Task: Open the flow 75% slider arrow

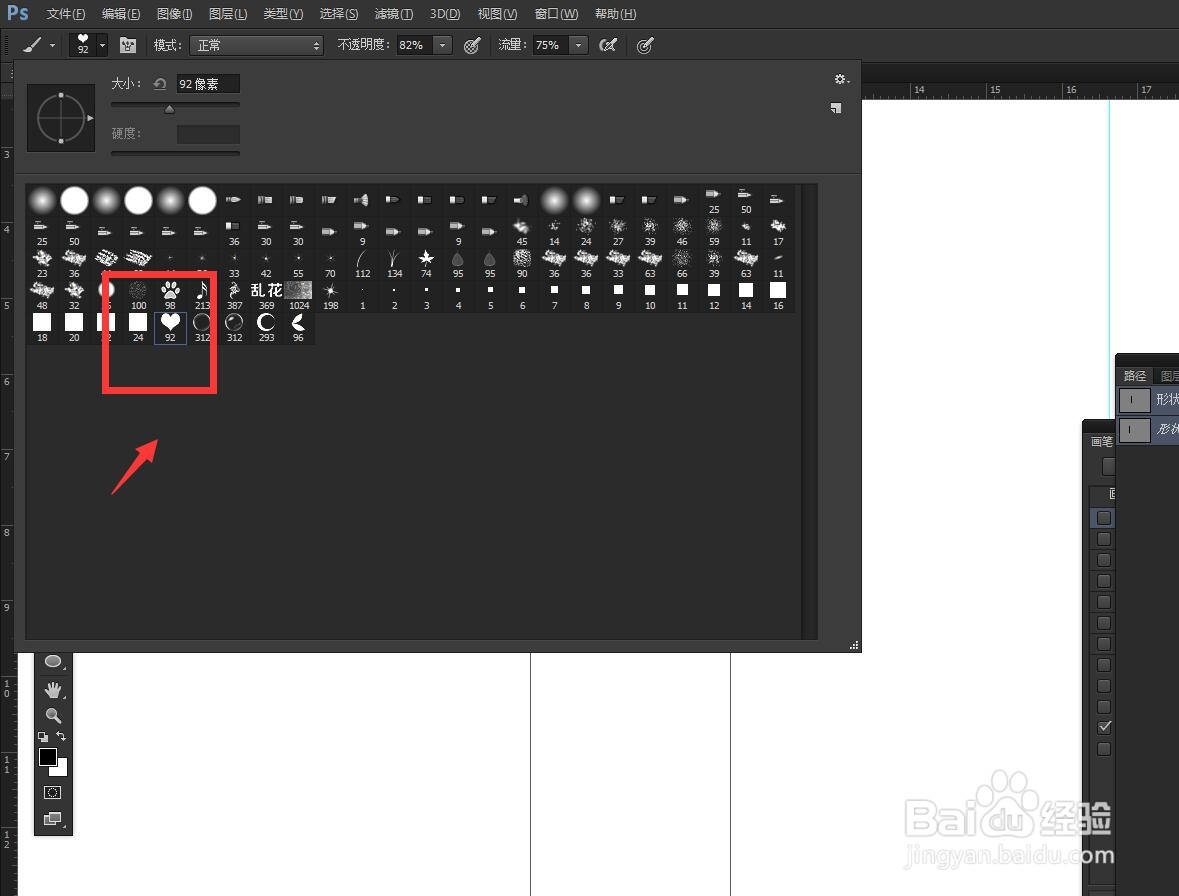Action: point(577,45)
